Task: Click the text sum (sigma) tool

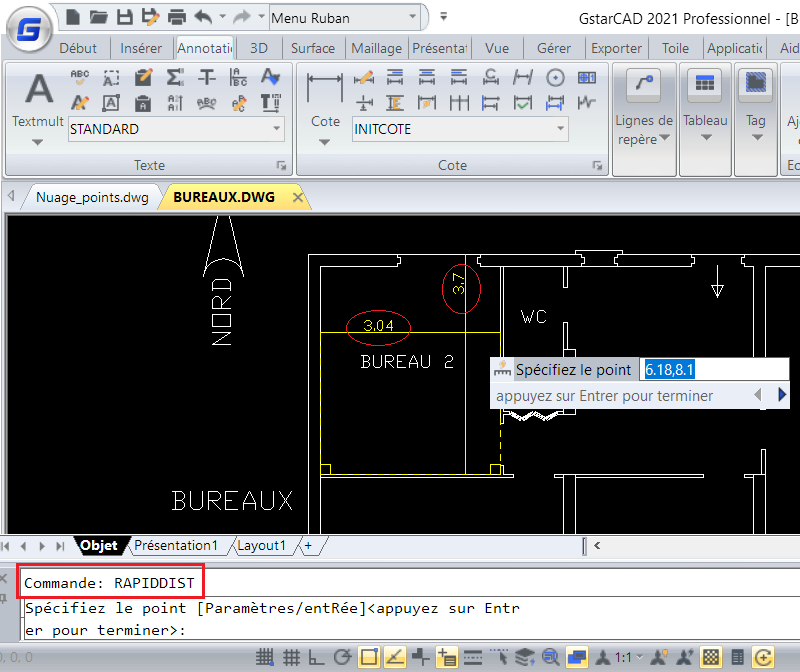Action: [174, 77]
